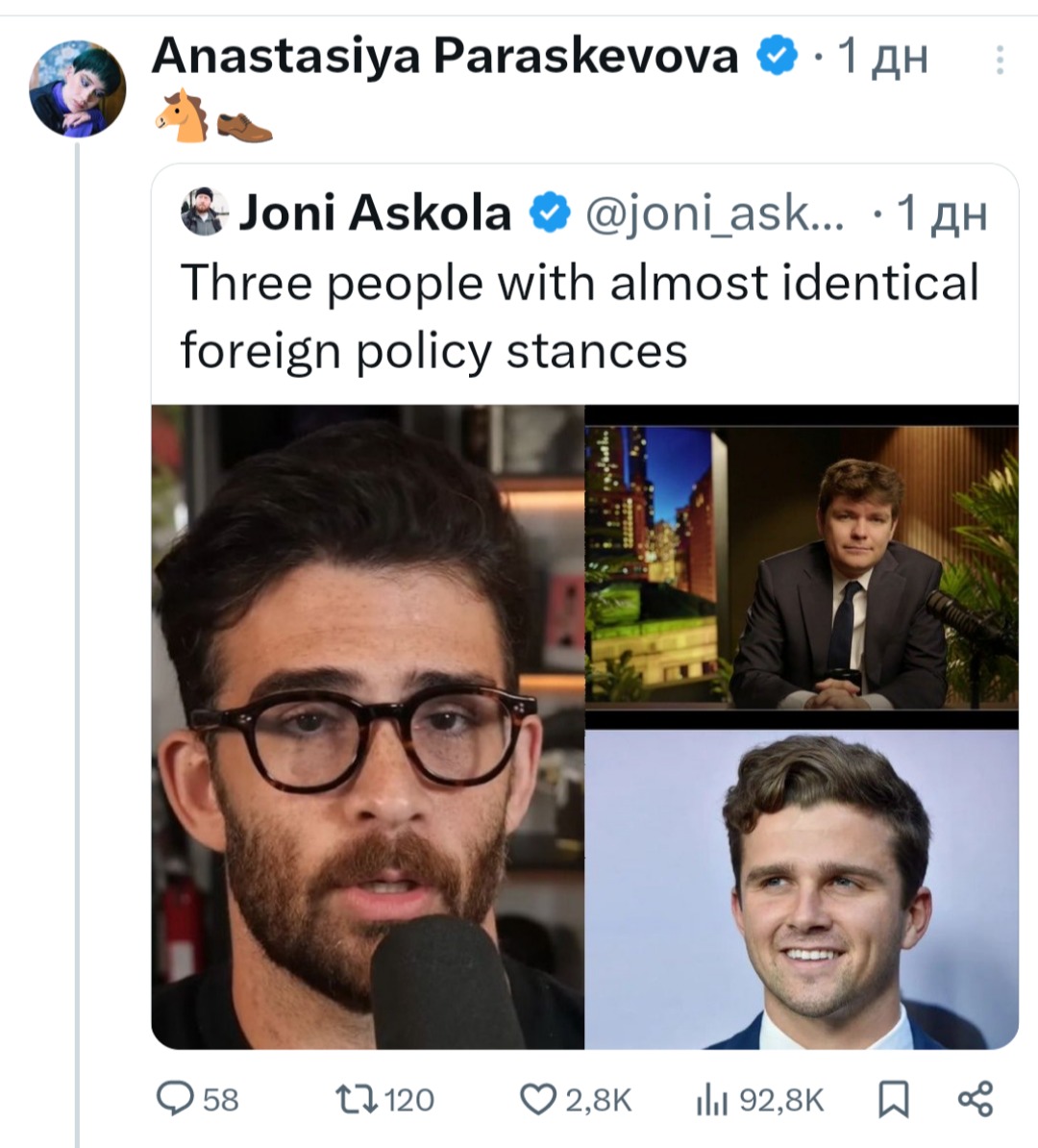Screen dimensions: 1038x1148
Task: Click the verified badge beside Anastasiya Paraskevova
Action: tap(778, 57)
